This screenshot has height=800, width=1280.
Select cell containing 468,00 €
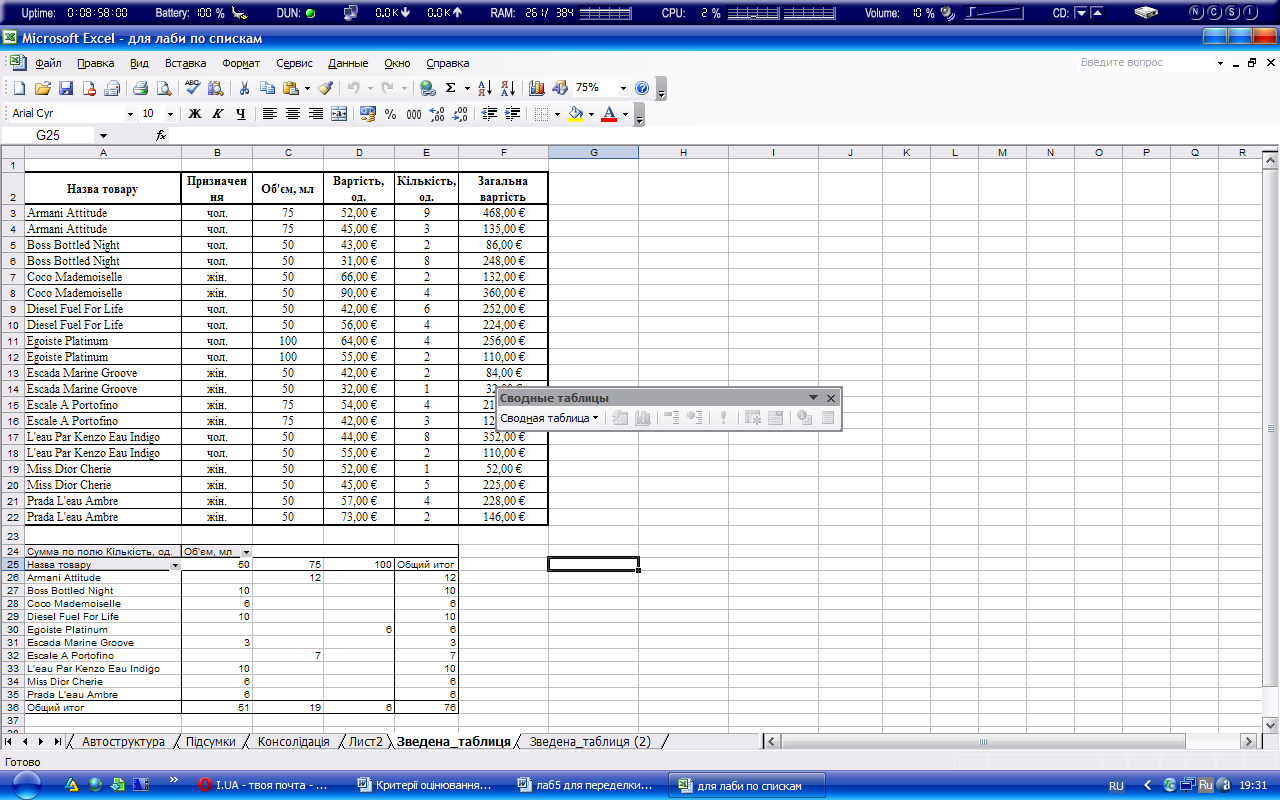(503, 213)
